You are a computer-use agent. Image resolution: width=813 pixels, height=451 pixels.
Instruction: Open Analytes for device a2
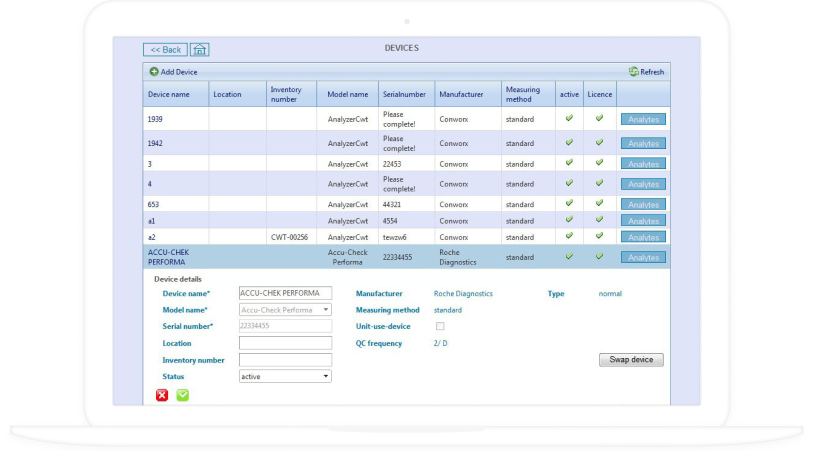coord(643,237)
